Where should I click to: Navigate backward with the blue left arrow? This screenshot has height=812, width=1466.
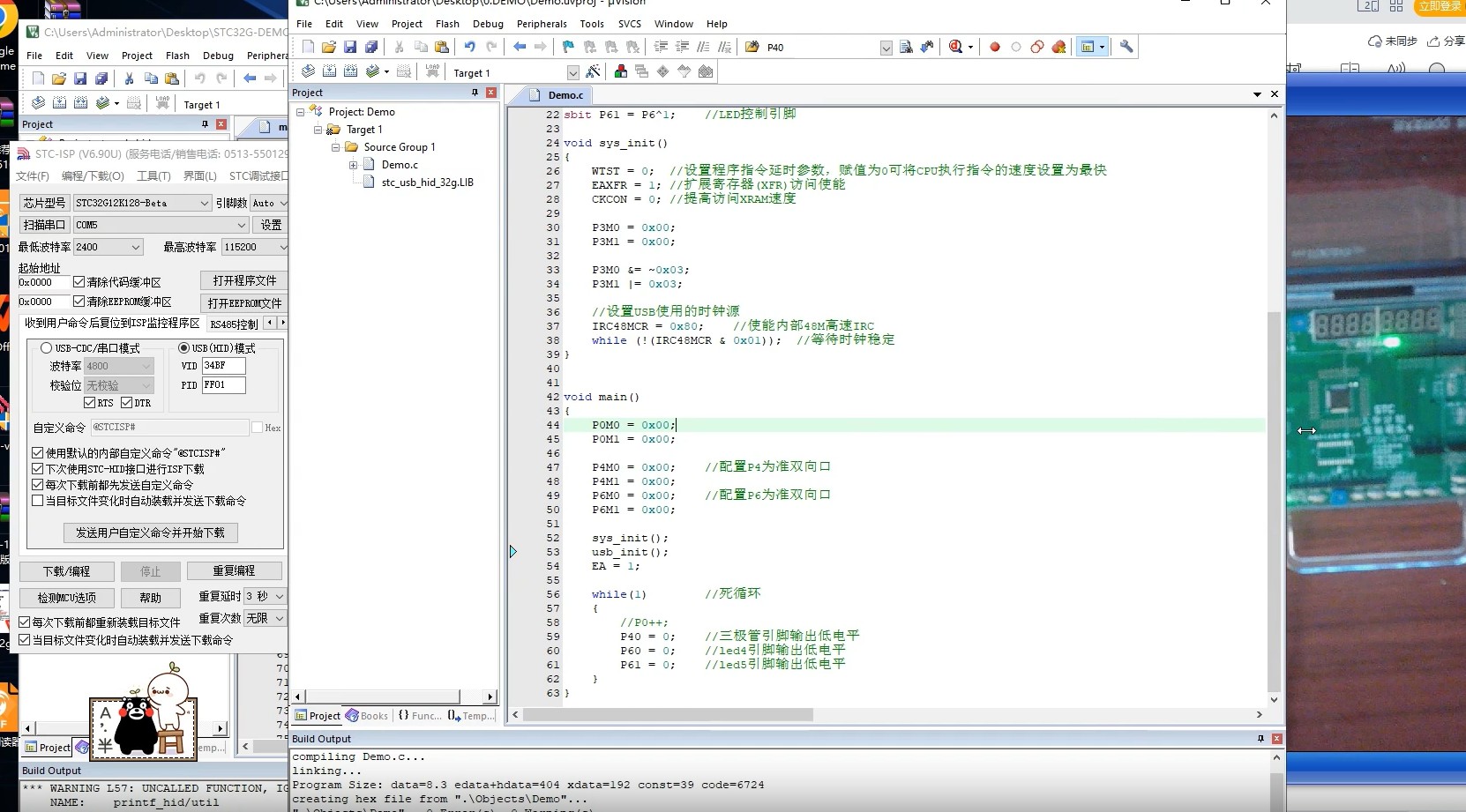click(x=520, y=47)
